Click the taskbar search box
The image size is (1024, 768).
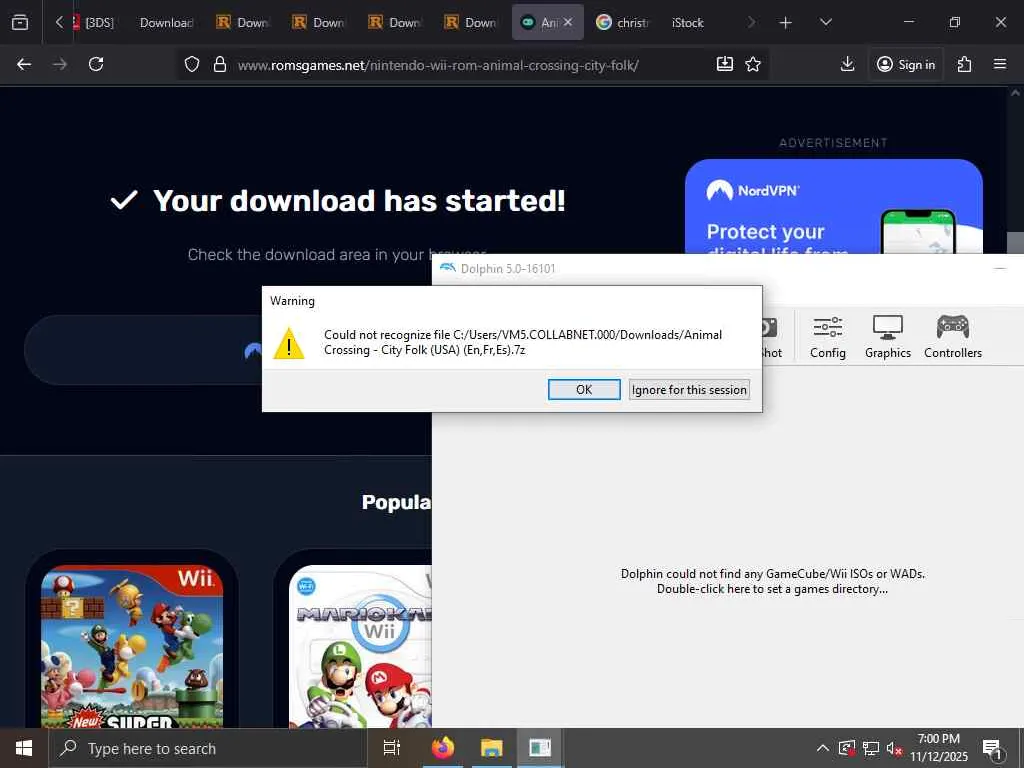[x=208, y=748]
